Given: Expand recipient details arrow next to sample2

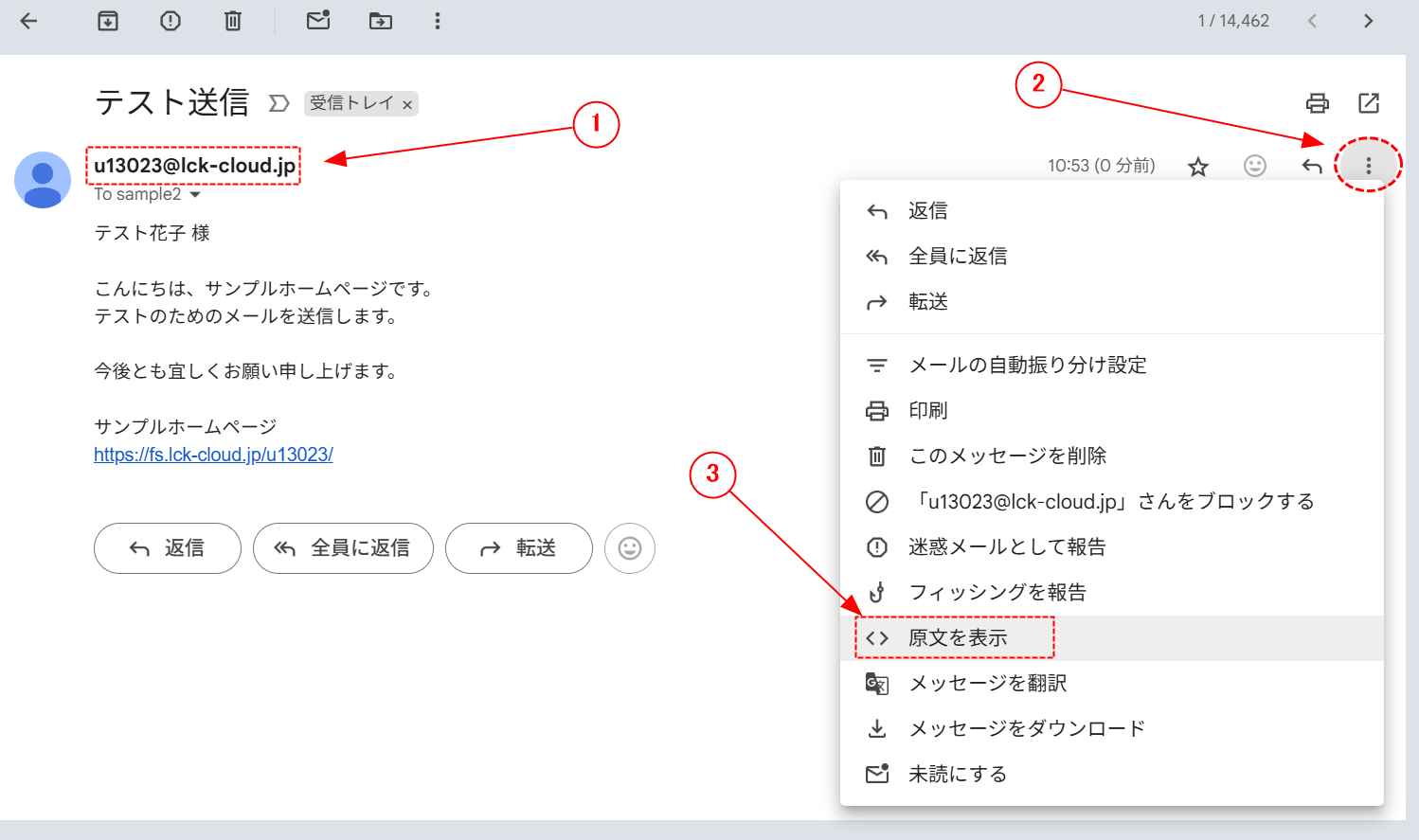Looking at the screenshot, I should [x=195, y=194].
